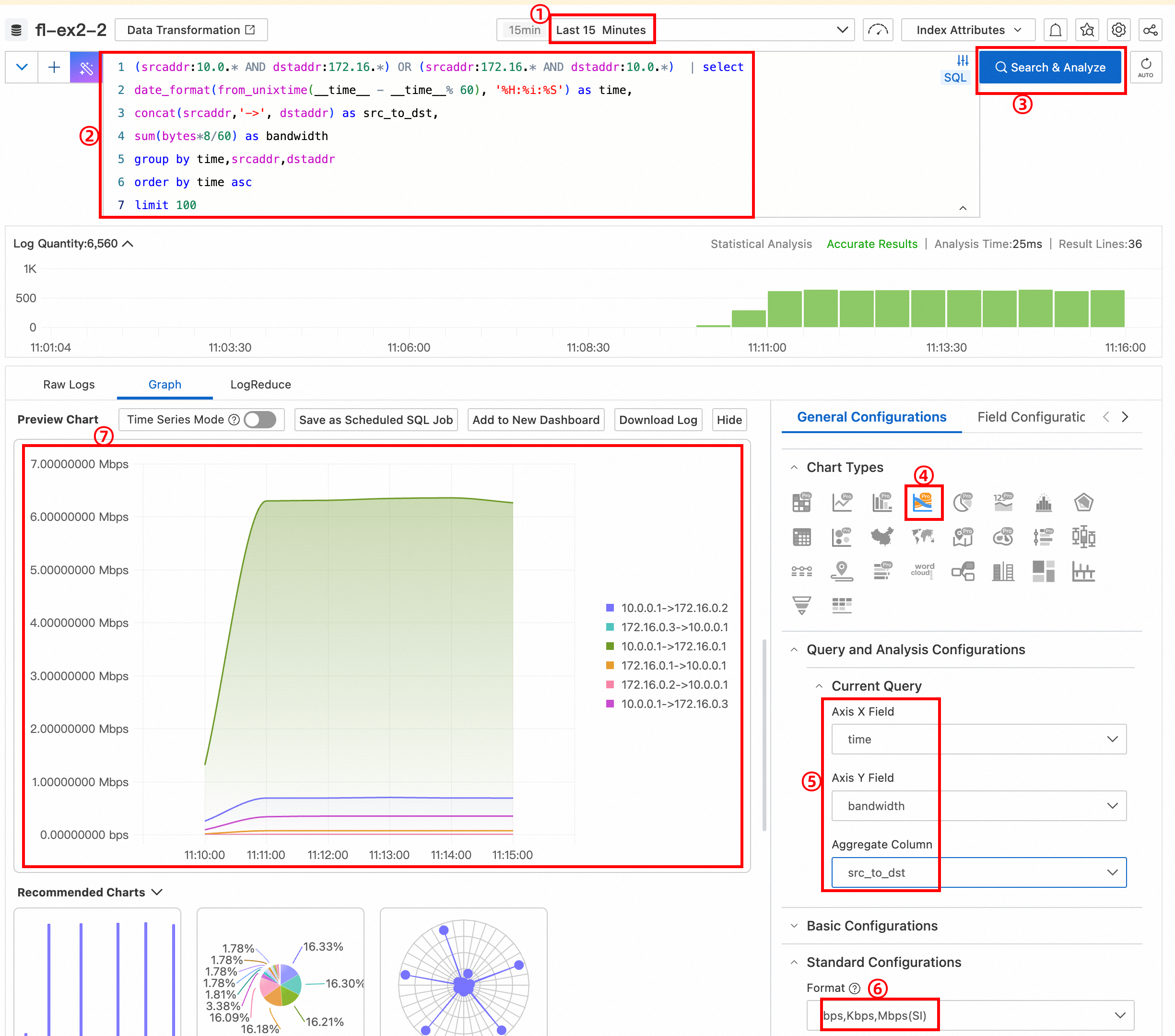
Task: Toggle Time Series Mode switch
Action: click(260, 420)
